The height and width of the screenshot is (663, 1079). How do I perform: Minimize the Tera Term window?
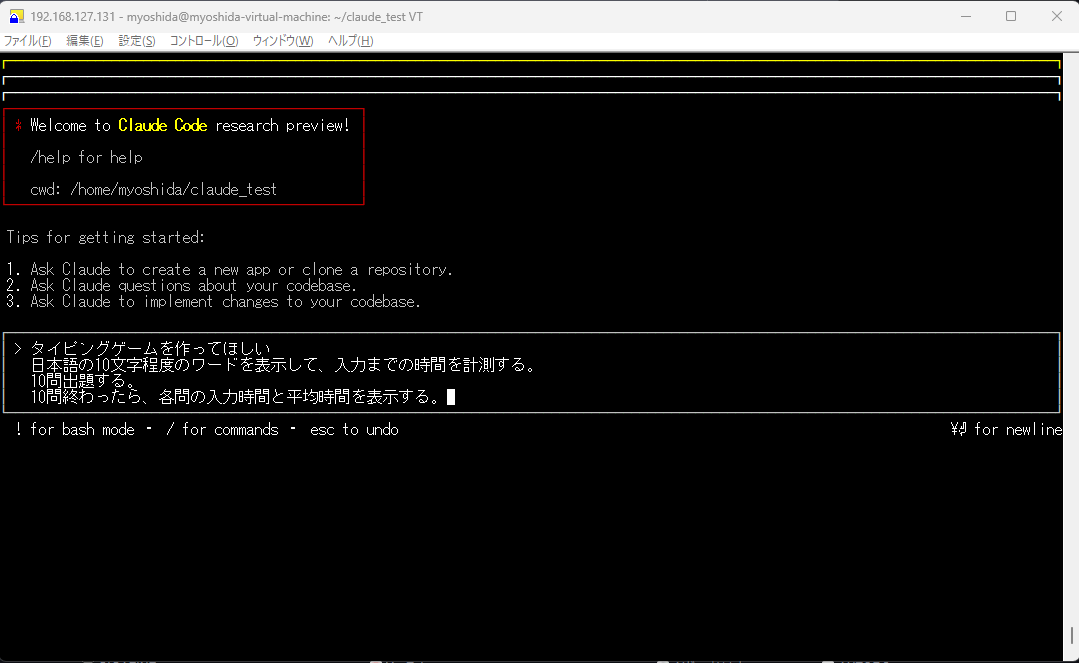click(966, 16)
